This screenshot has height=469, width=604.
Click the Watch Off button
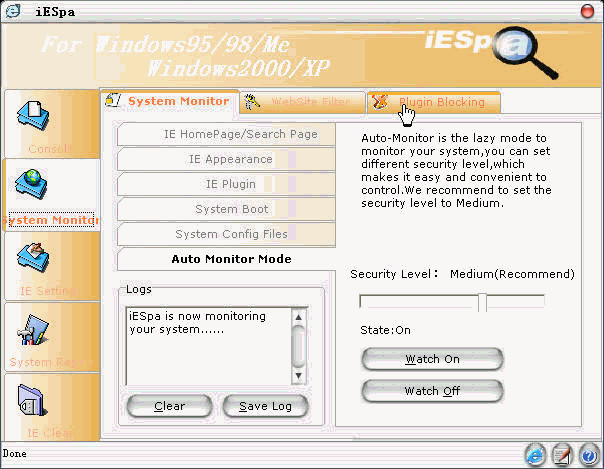click(432, 391)
